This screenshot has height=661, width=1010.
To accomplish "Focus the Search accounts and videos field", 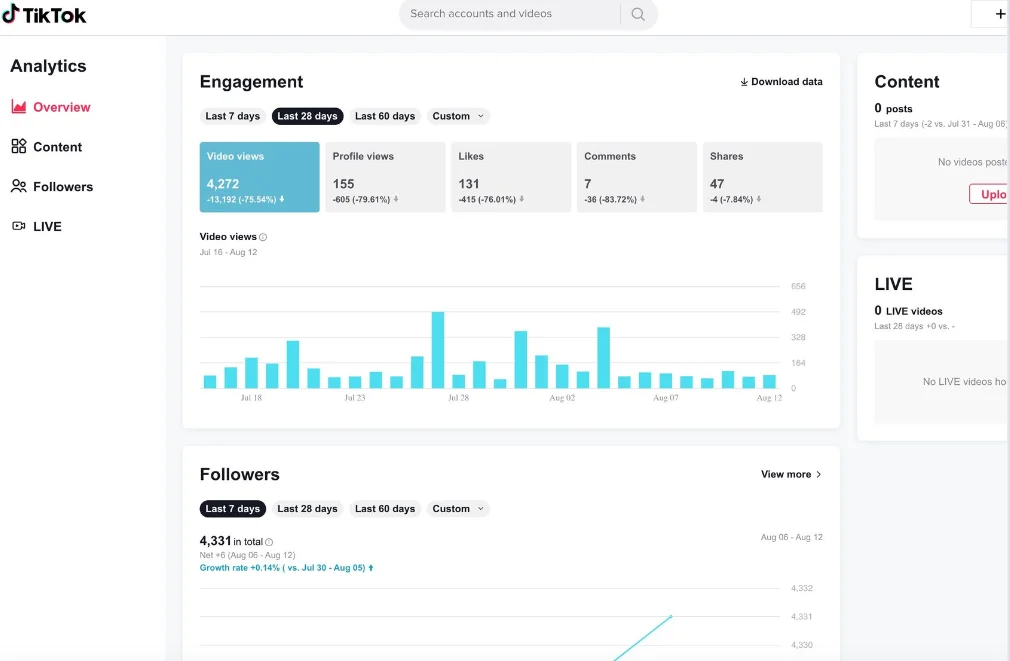I will click(510, 14).
